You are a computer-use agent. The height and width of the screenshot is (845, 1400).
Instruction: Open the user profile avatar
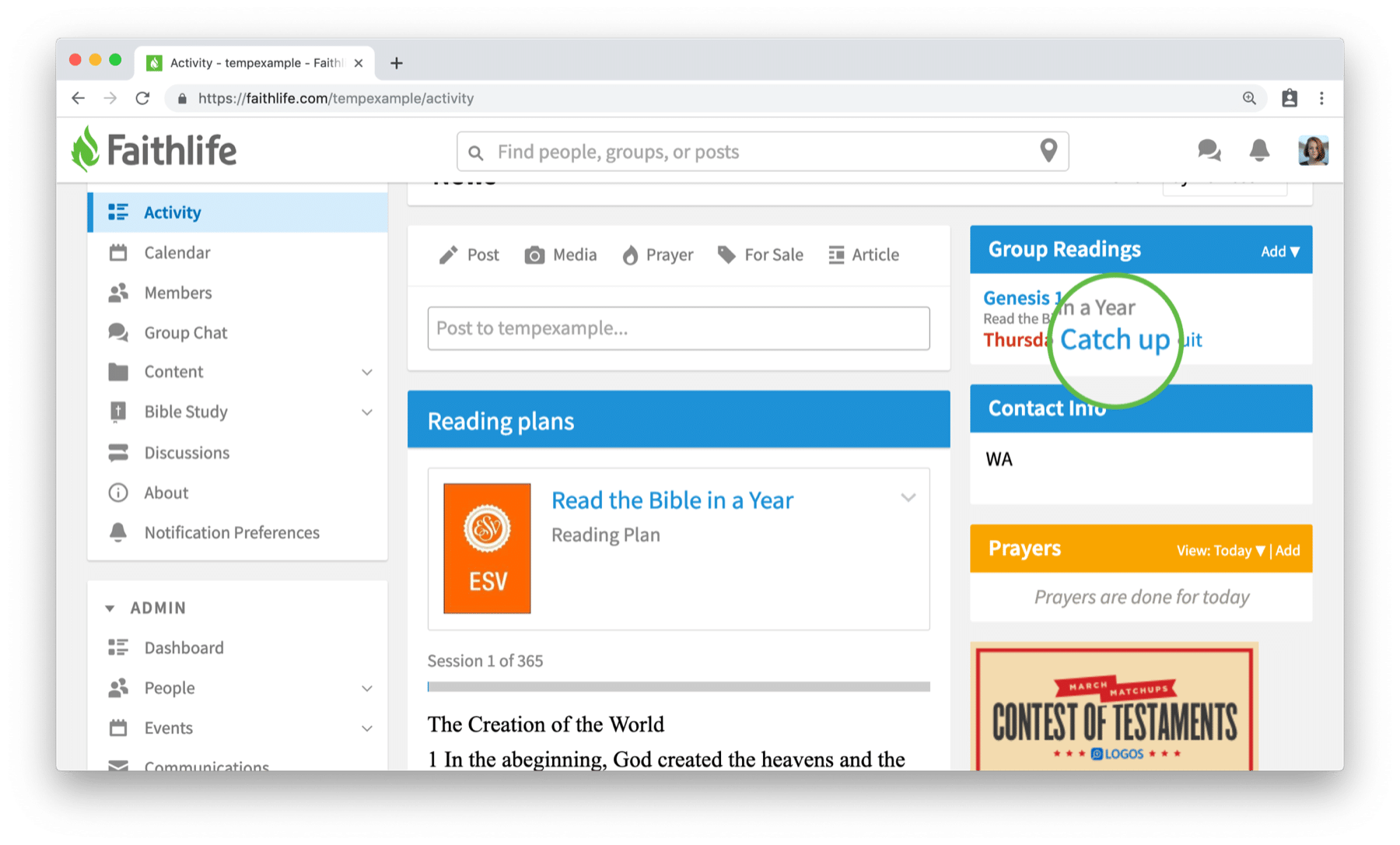(1313, 150)
